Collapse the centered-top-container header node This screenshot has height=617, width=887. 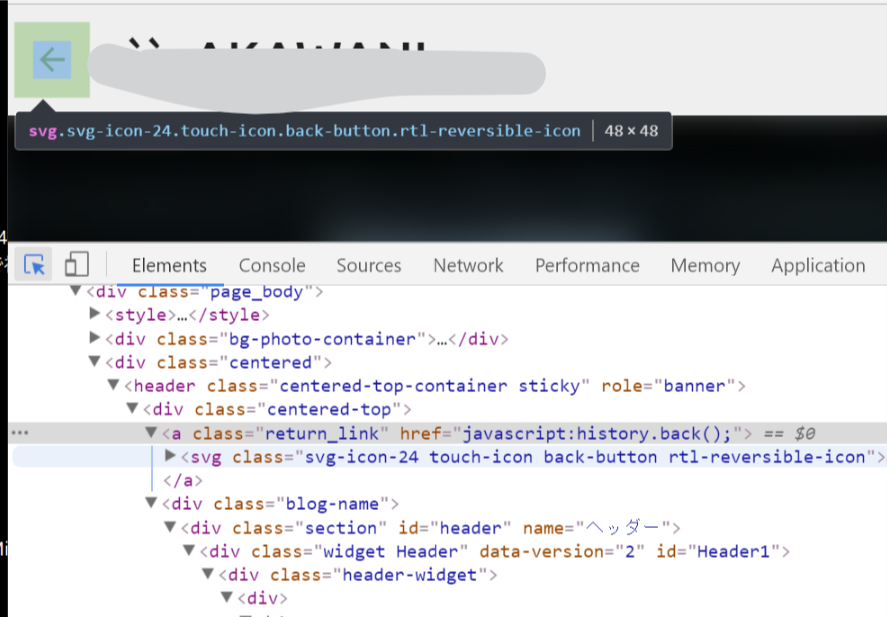[112, 385]
